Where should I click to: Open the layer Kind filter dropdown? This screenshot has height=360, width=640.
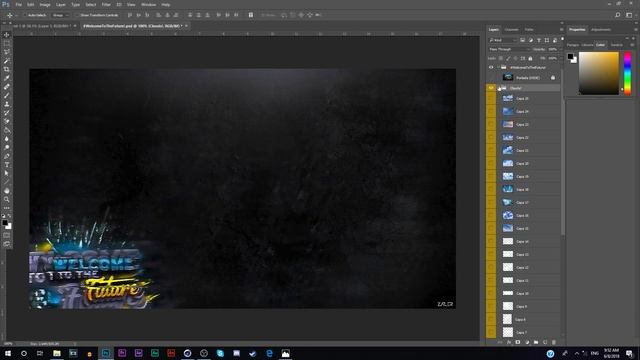pos(503,40)
